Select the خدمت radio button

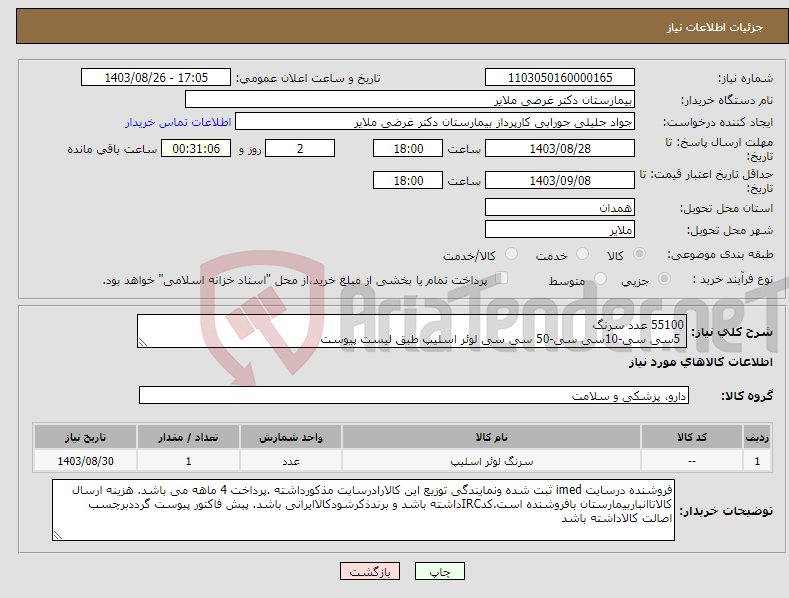click(582, 254)
